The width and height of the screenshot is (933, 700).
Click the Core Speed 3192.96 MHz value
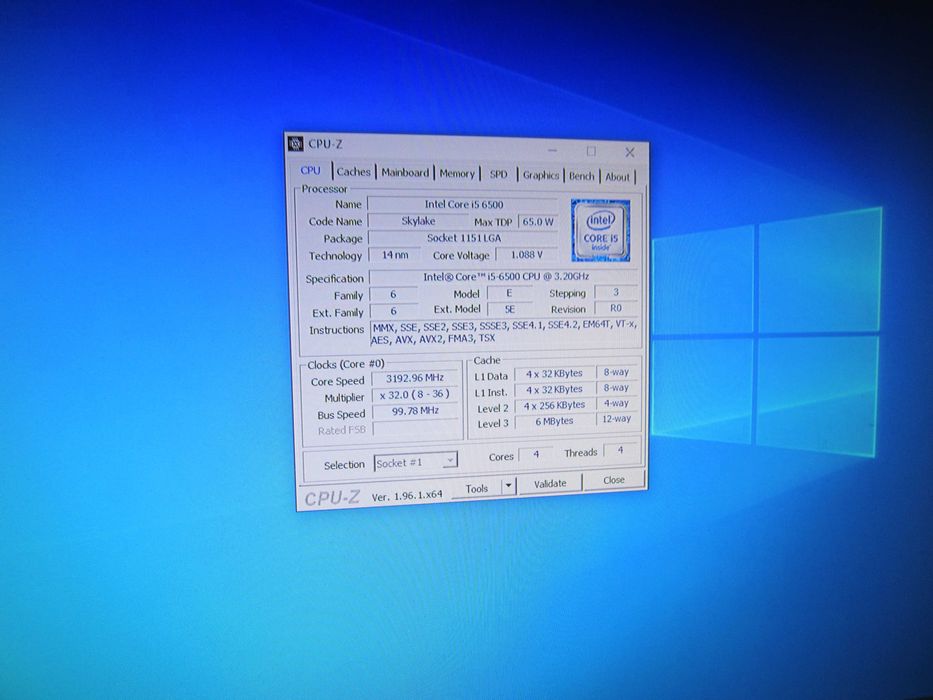[x=414, y=378]
